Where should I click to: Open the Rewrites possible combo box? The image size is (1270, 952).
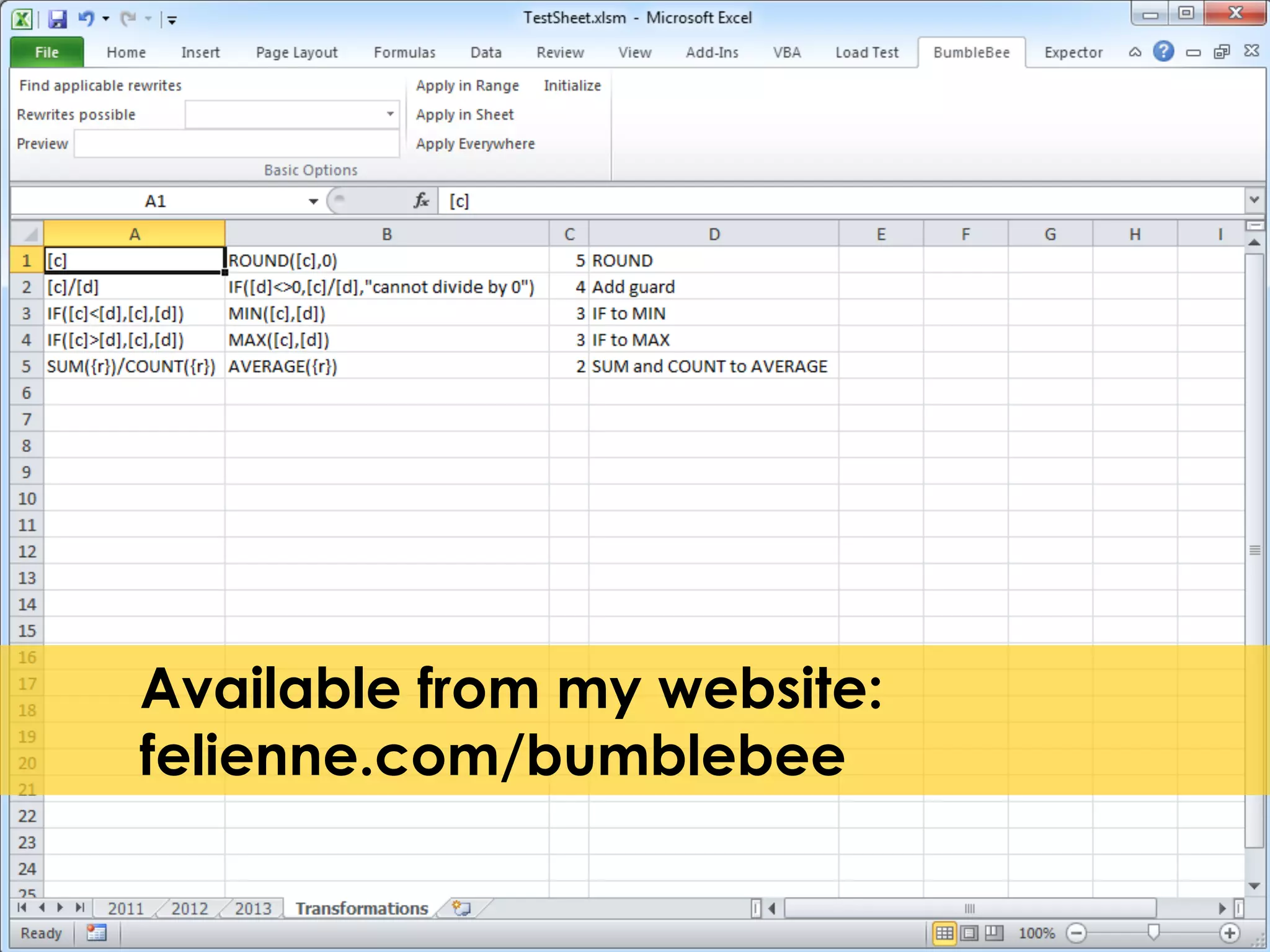pos(291,114)
